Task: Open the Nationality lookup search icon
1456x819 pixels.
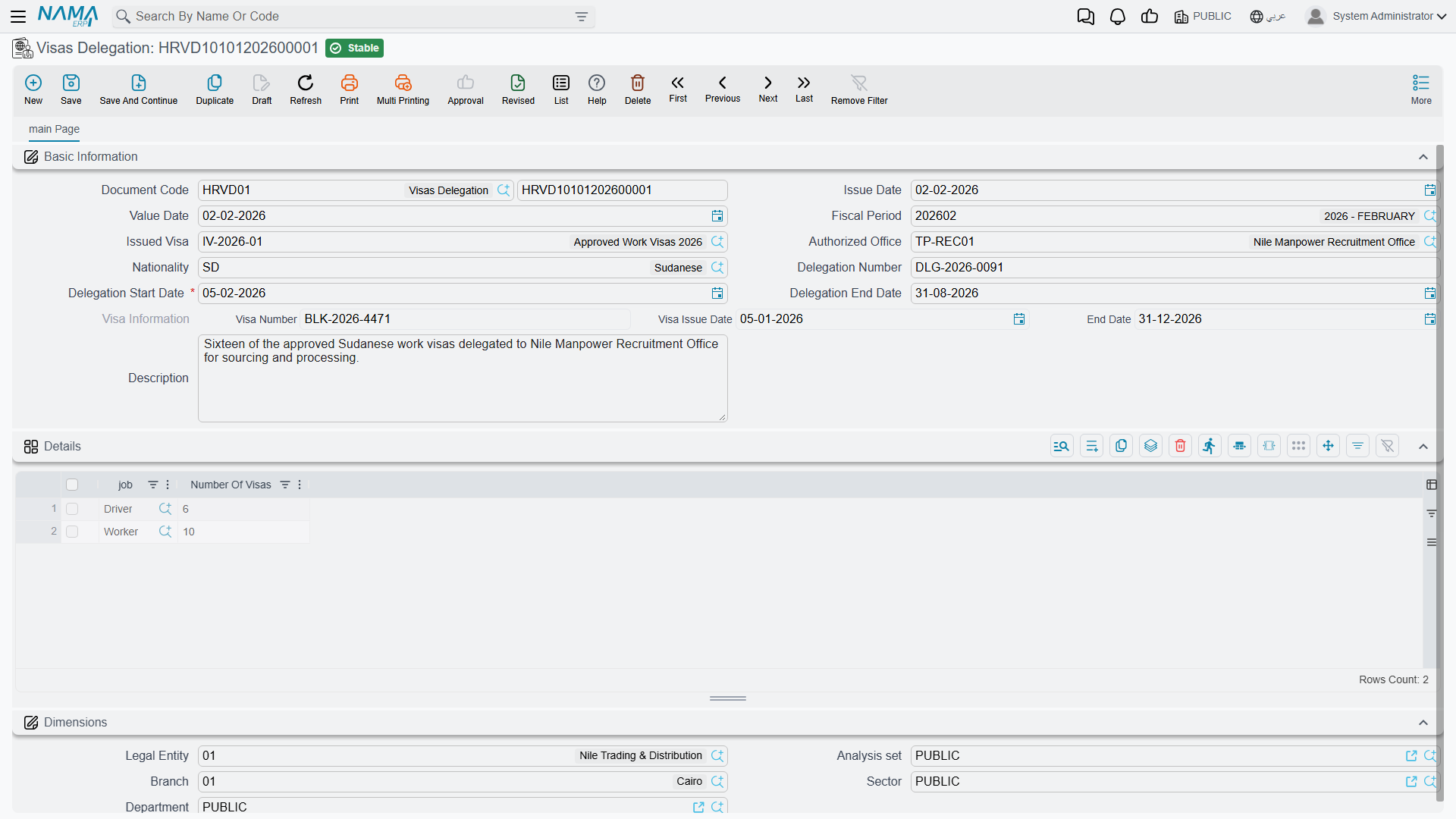Action: [717, 268]
